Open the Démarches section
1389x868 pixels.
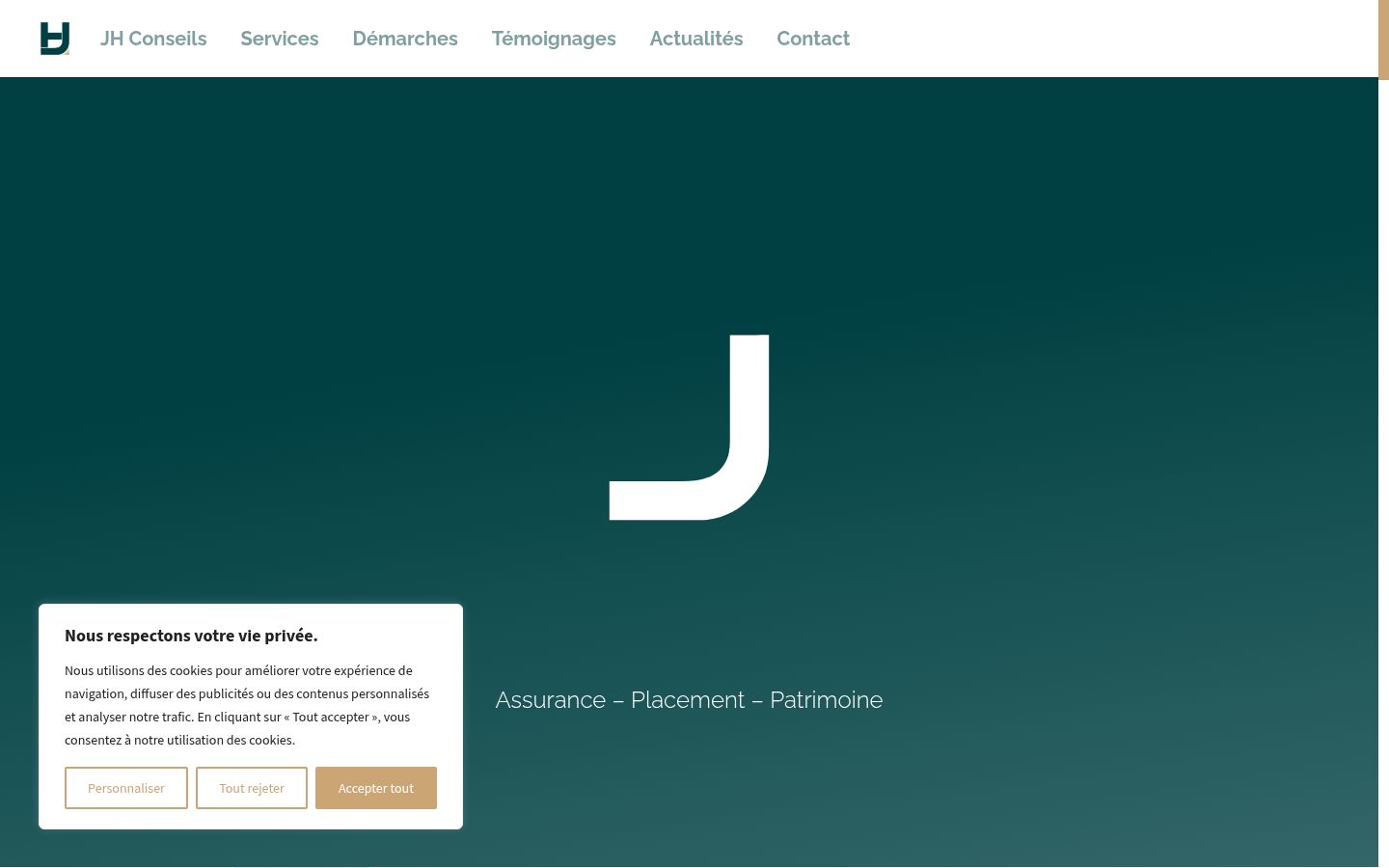405,39
